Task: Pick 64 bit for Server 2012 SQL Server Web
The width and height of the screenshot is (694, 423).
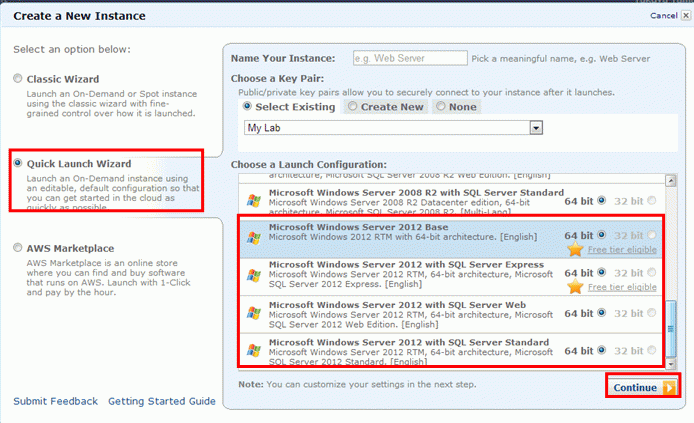Action: [x=601, y=313]
